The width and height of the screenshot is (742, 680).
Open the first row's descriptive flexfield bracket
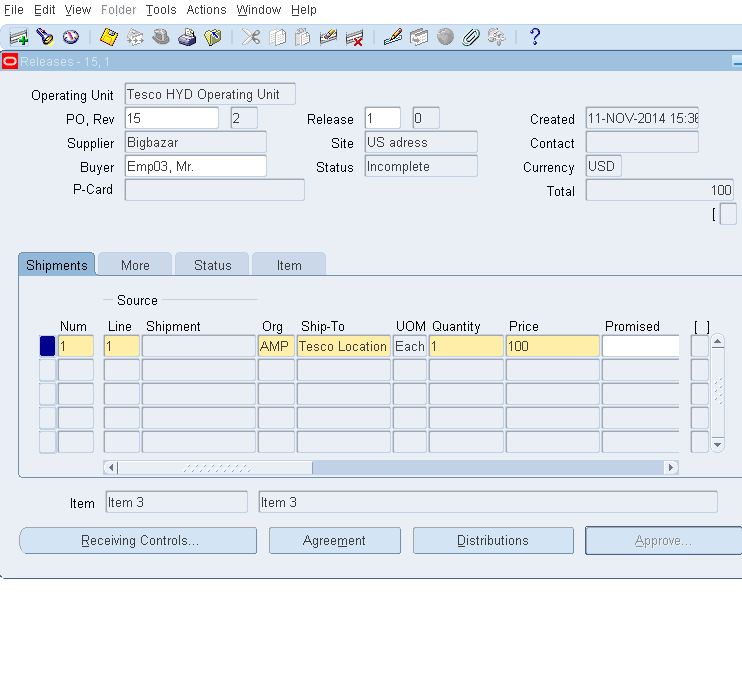point(700,346)
